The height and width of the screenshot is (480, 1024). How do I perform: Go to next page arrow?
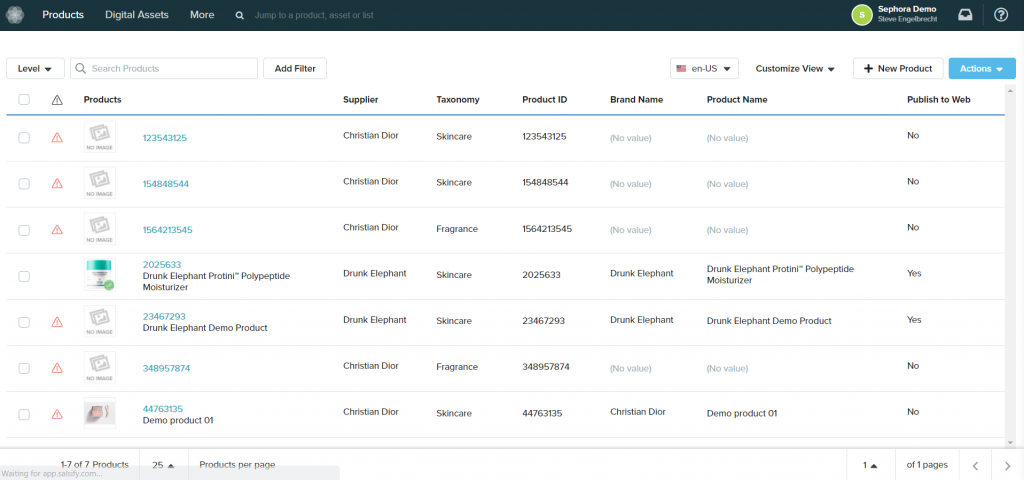(1007, 466)
